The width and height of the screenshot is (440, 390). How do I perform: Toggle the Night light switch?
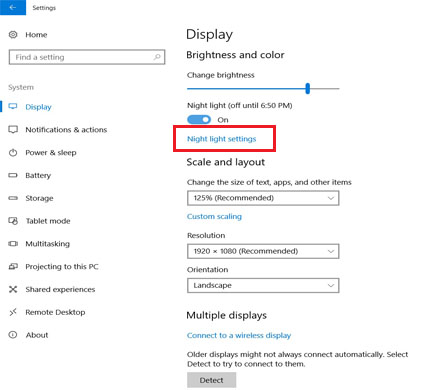pos(199,119)
